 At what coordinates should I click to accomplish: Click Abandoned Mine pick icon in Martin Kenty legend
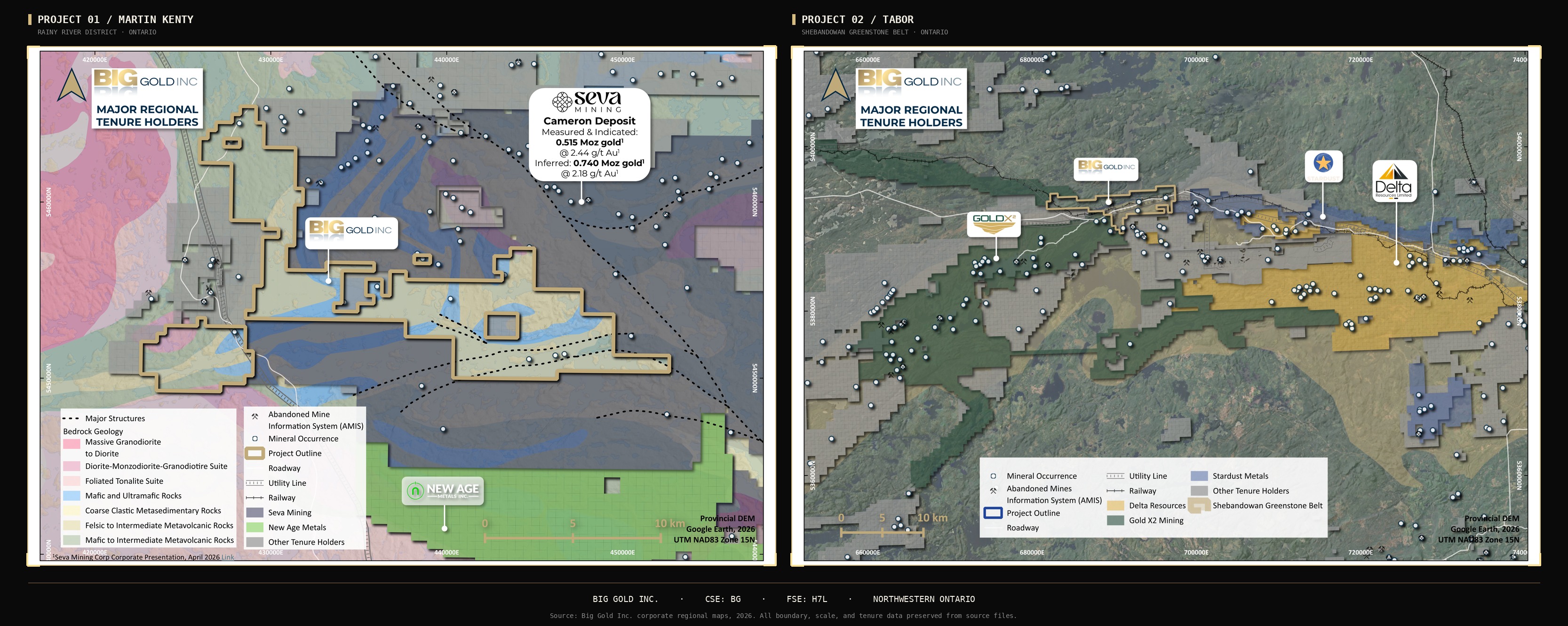click(255, 417)
